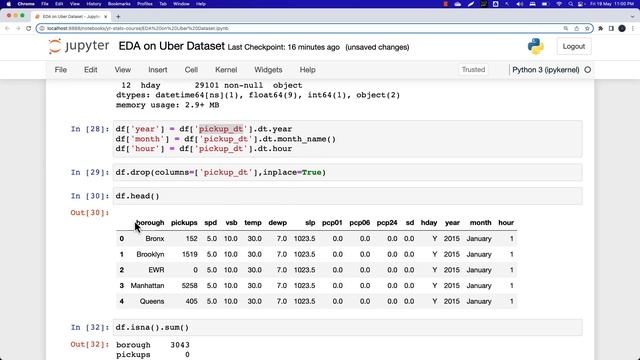The width and height of the screenshot is (640, 360).
Task: Click the battery icon in menu bar
Action: pyautogui.click(x=545, y=4)
